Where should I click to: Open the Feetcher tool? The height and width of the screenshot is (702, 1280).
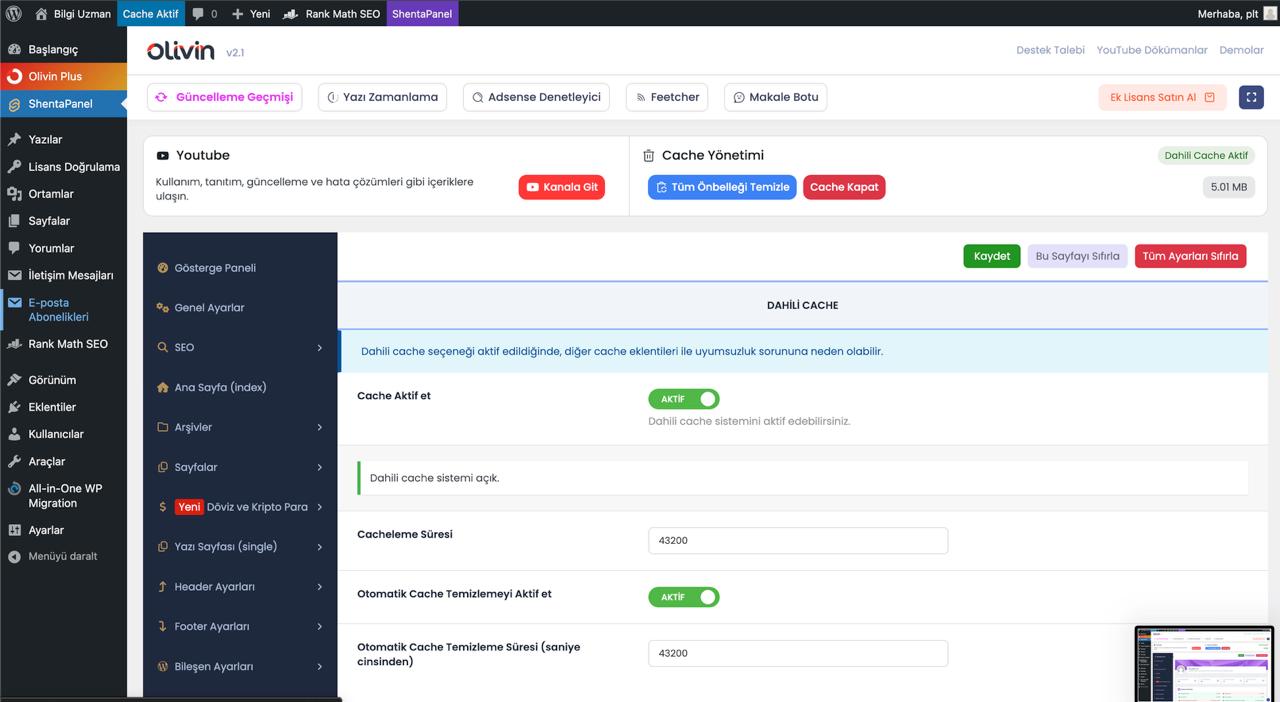pos(667,97)
